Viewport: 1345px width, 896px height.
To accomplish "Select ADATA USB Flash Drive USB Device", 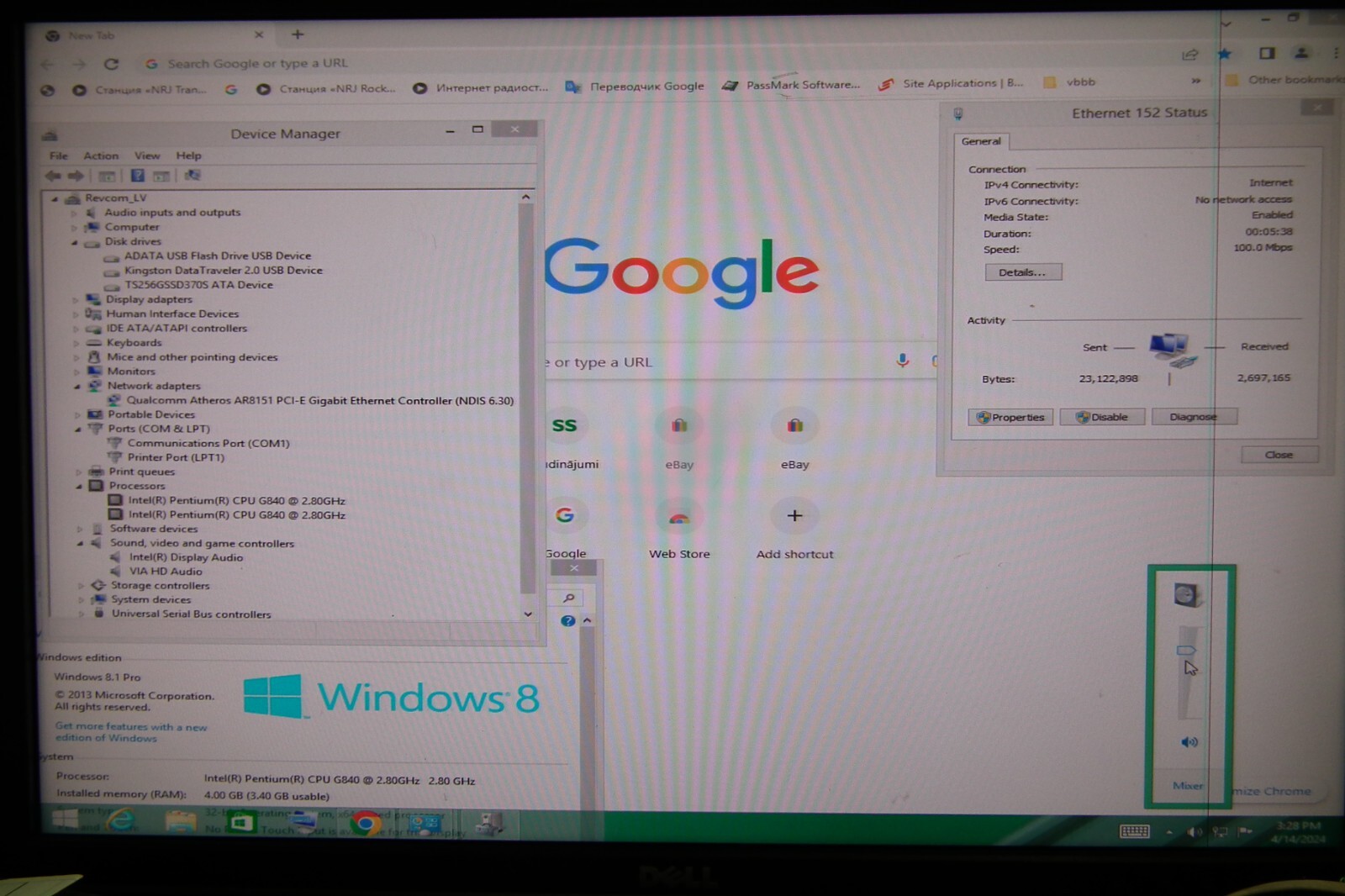I will coord(218,256).
